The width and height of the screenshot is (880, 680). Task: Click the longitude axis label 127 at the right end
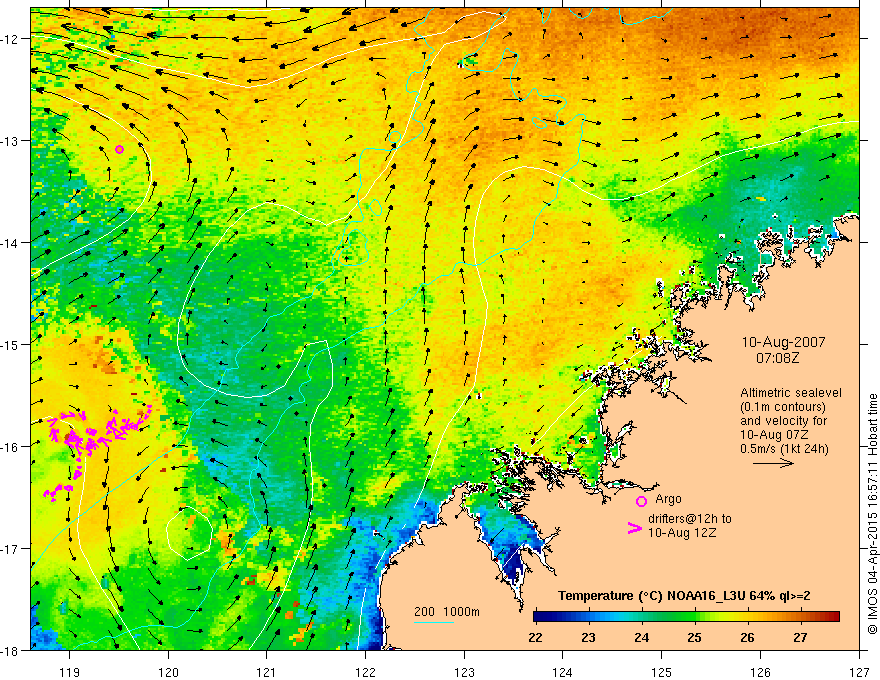click(x=859, y=672)
